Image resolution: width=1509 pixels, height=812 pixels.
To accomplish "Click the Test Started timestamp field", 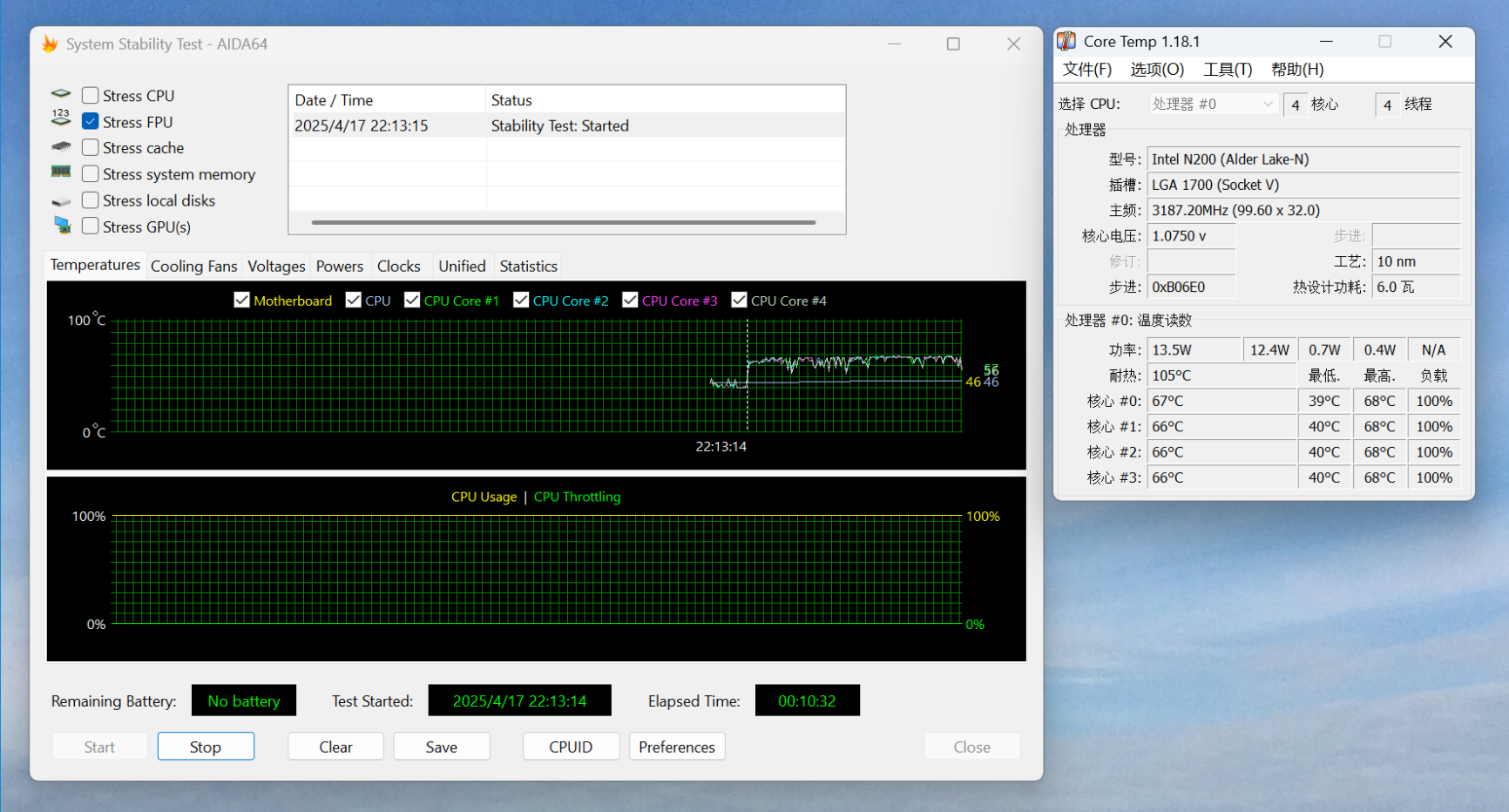I will [519, 700].
